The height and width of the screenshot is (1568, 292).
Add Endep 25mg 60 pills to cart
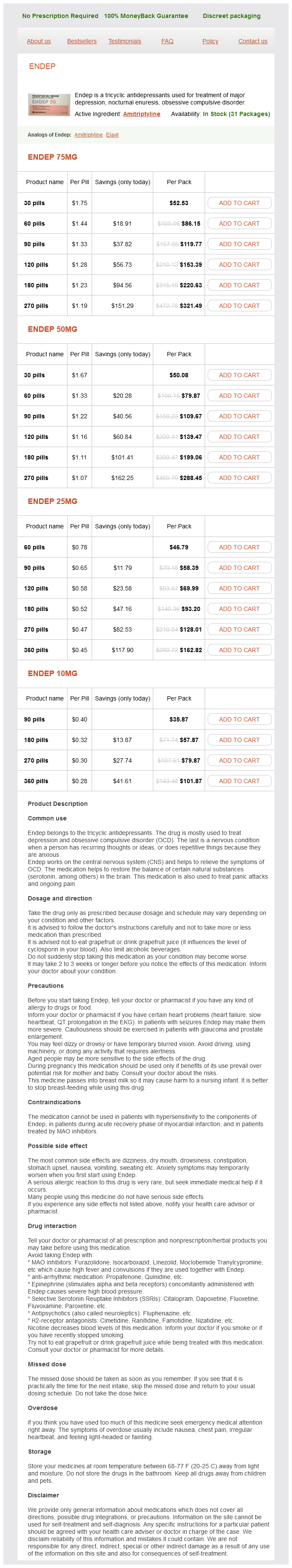pyautogui.click(x=239, y=547)
